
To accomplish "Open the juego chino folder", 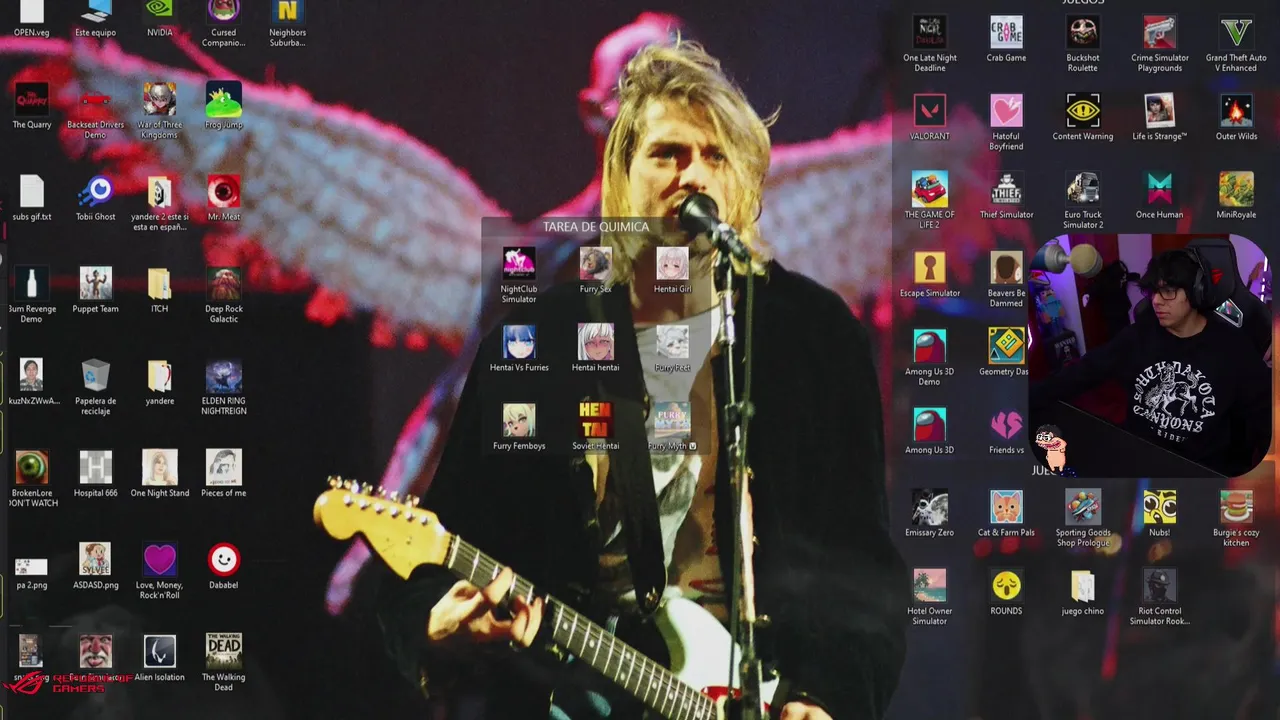I will [x=1082, y=585].
